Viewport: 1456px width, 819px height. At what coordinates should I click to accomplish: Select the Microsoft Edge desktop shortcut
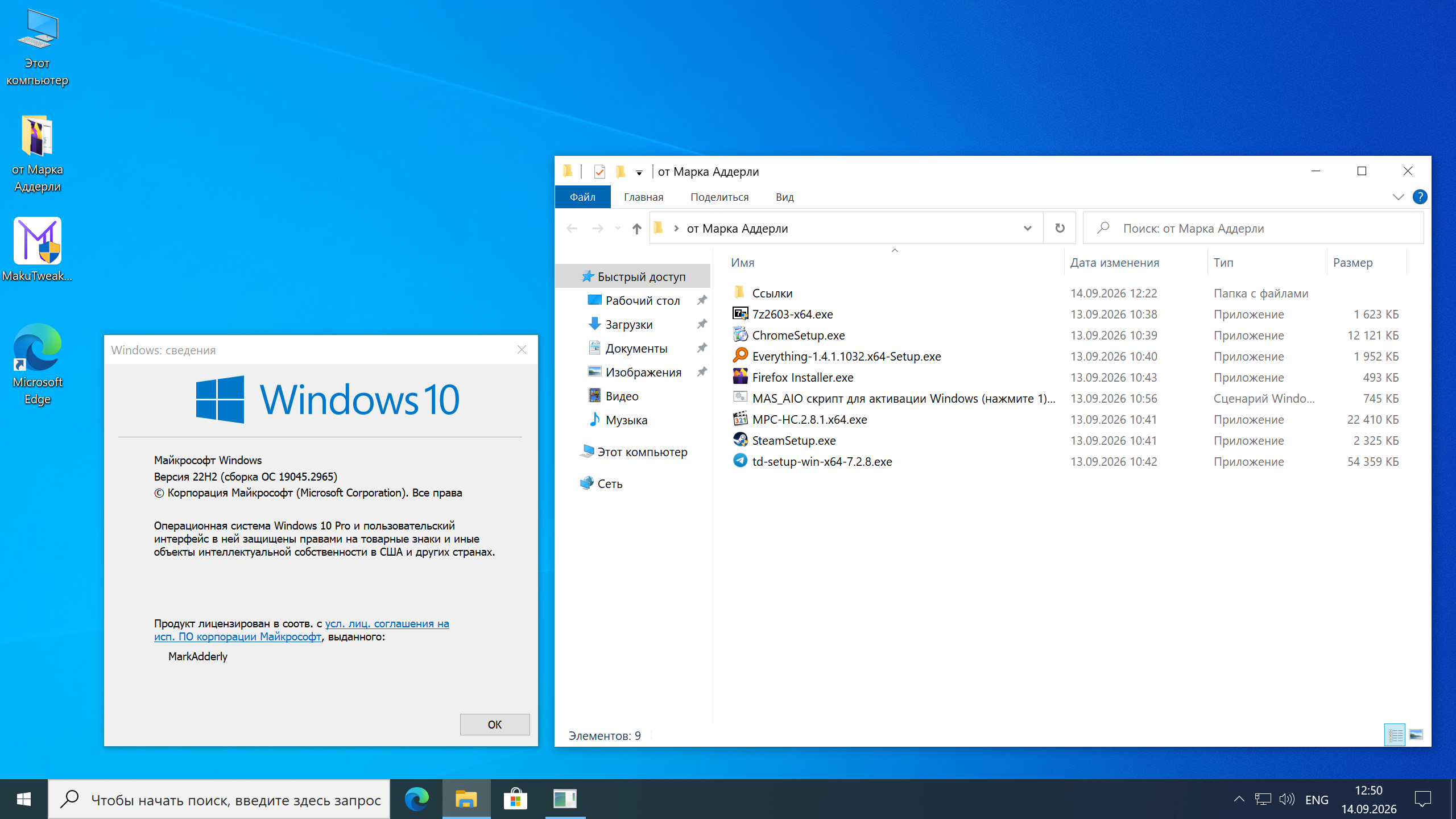[38, 364]
